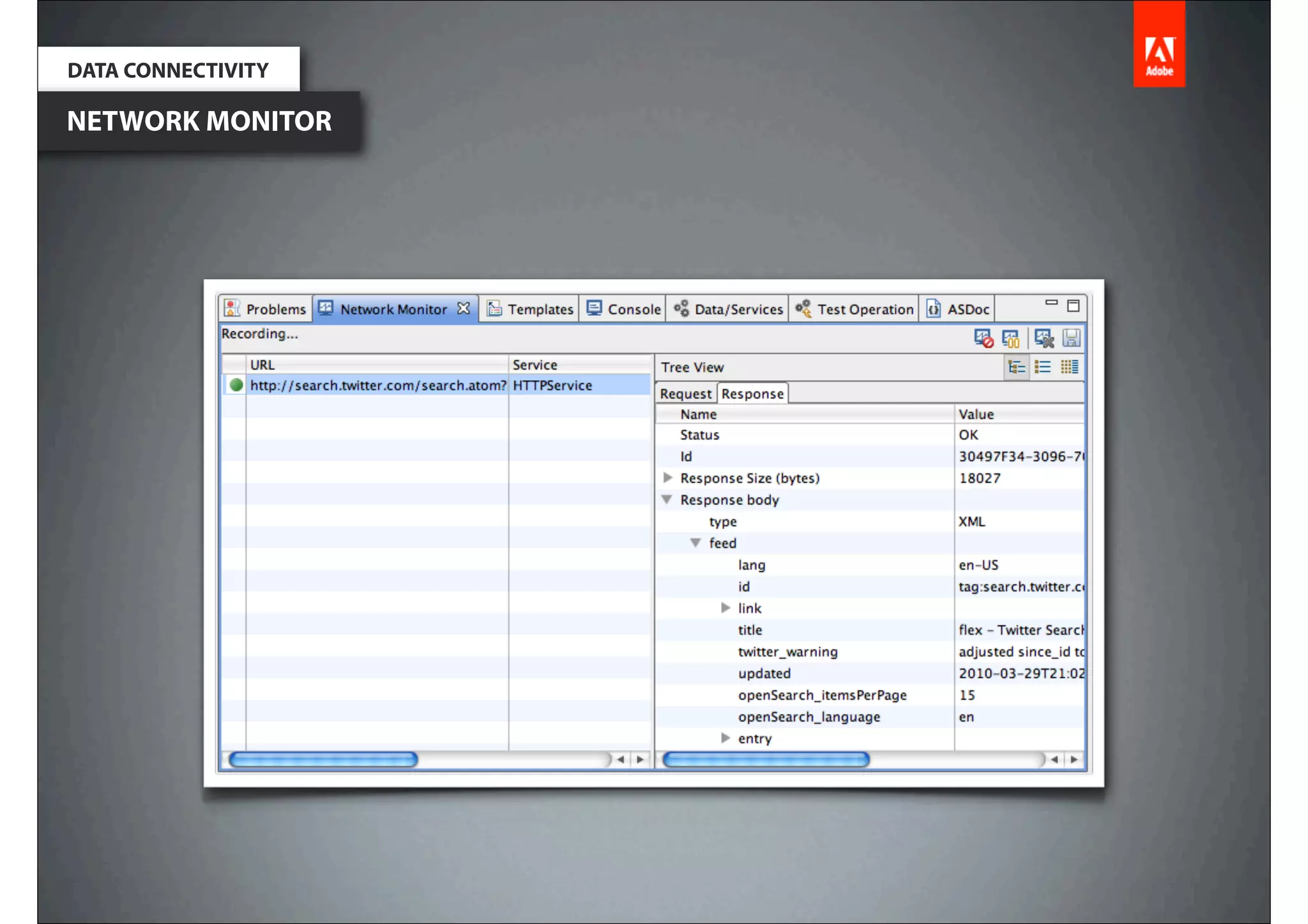Expand the link node
The height and width of the screenshot is (924, 1308).
click(726, 608)
